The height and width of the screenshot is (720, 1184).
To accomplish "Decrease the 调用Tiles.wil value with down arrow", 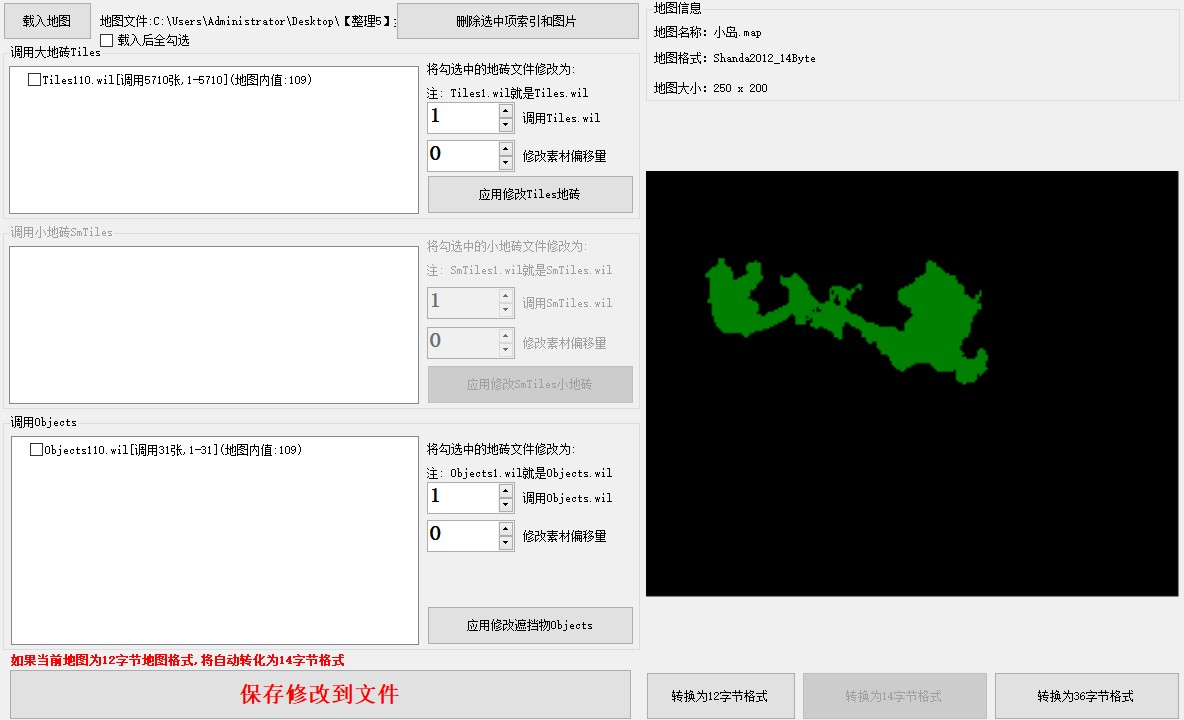I will pyautogui.click(x=506, y=125).
